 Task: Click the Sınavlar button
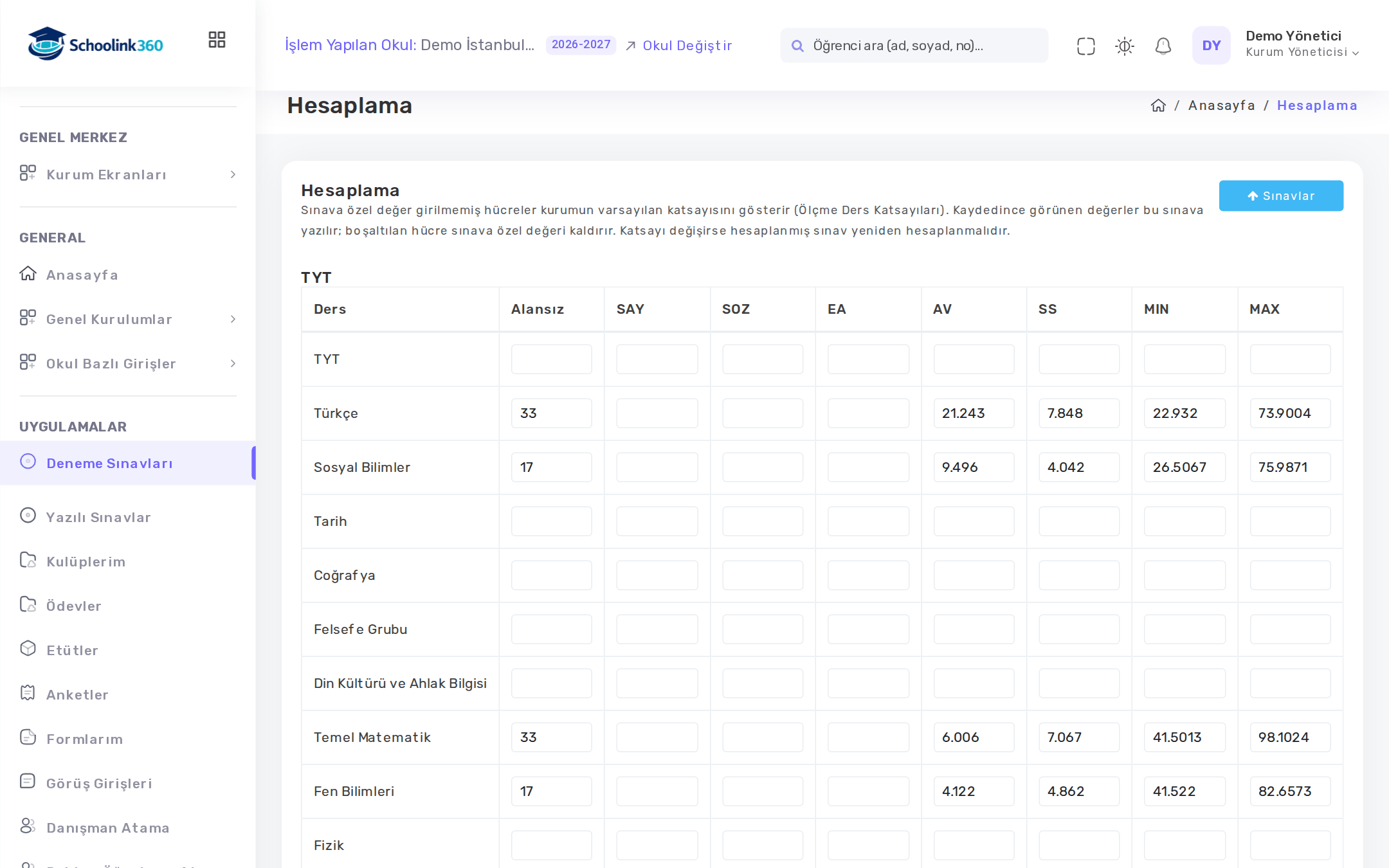click(1281, 195)
